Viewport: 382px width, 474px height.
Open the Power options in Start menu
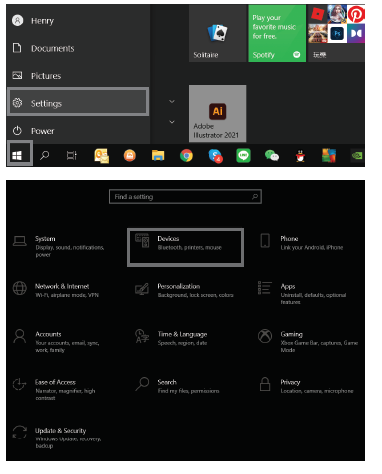pyautogui.click(x=78, y=131)
